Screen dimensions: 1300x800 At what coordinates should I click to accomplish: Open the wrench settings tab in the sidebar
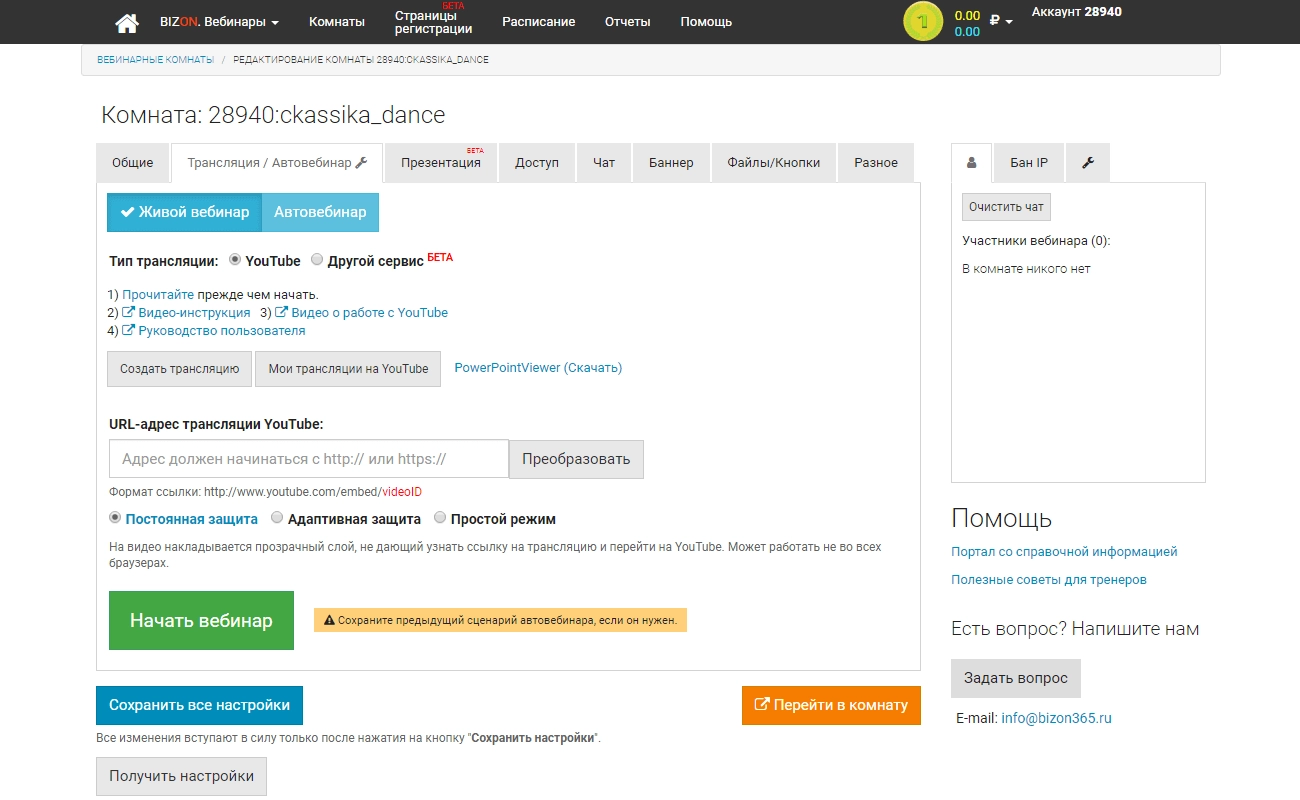1088,163
